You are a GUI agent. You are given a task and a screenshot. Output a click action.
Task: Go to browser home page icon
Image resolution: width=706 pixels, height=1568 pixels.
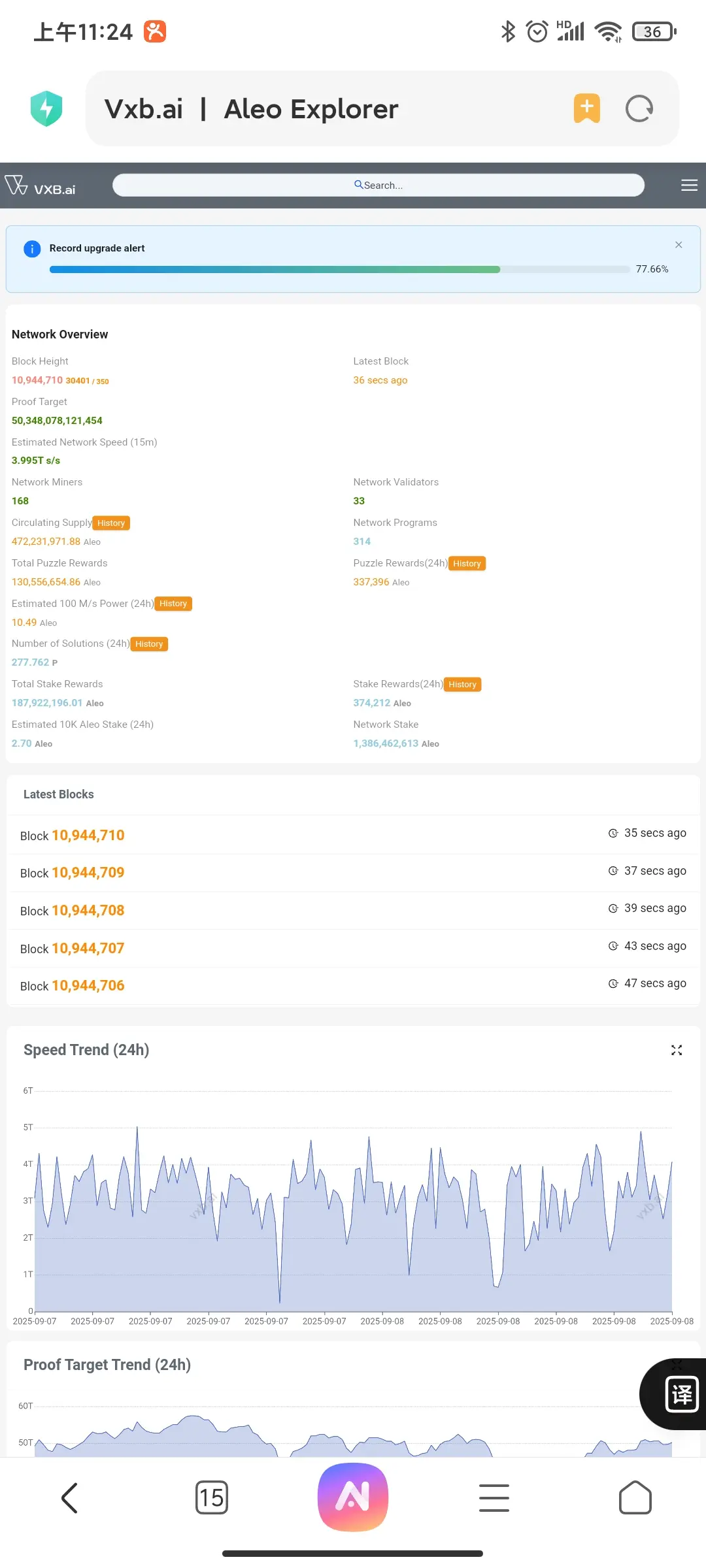[635, 1497]
